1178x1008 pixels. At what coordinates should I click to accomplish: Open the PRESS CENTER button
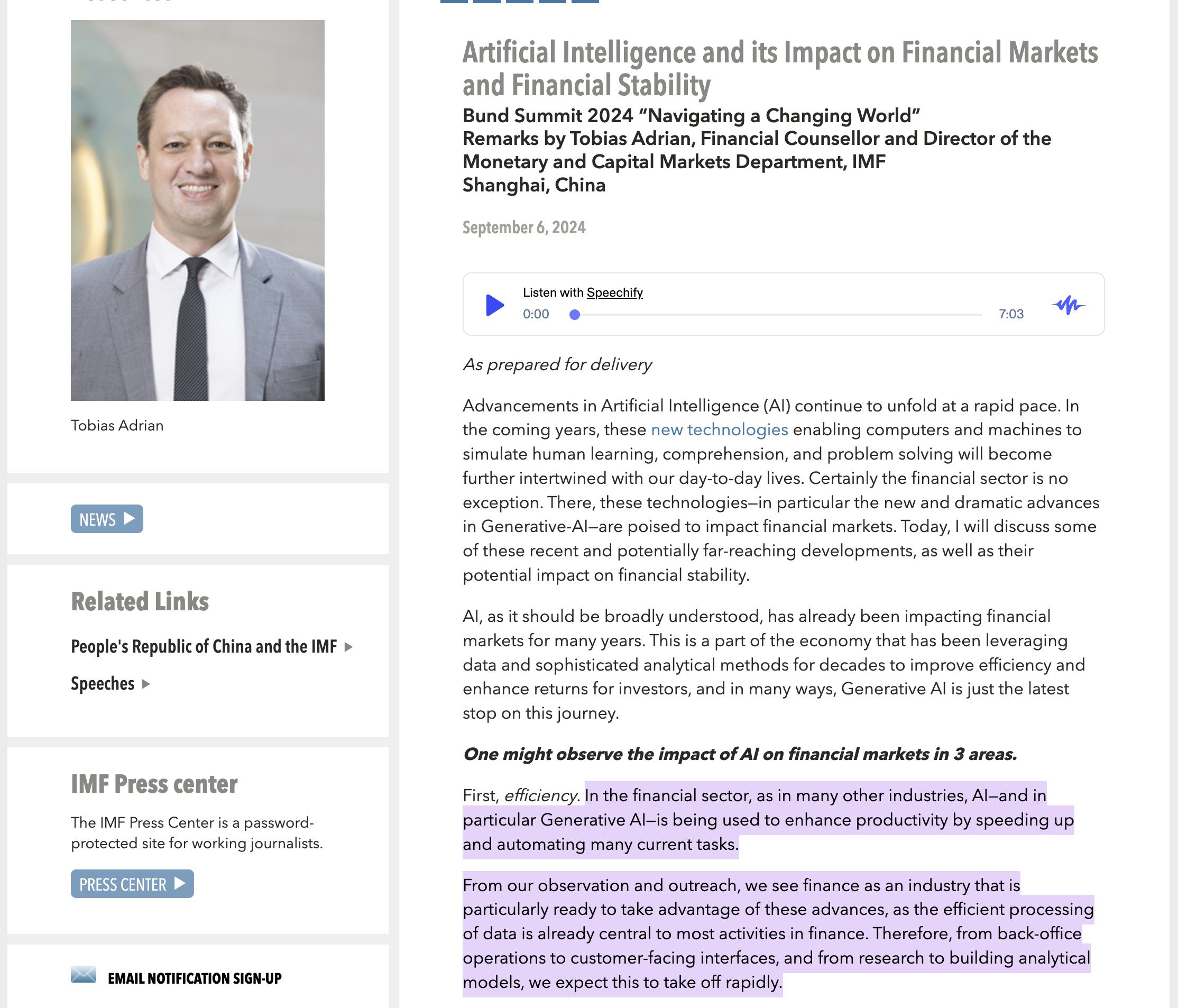point(132,884)
